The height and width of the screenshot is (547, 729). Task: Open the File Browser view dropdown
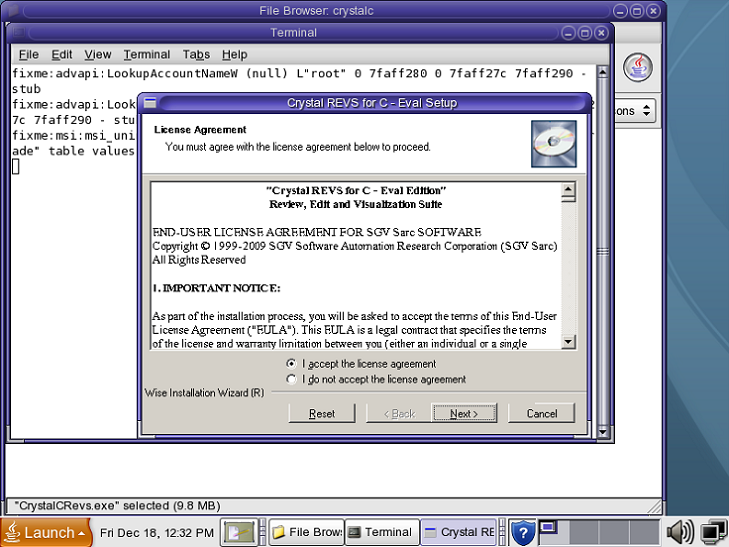[635, 111]
